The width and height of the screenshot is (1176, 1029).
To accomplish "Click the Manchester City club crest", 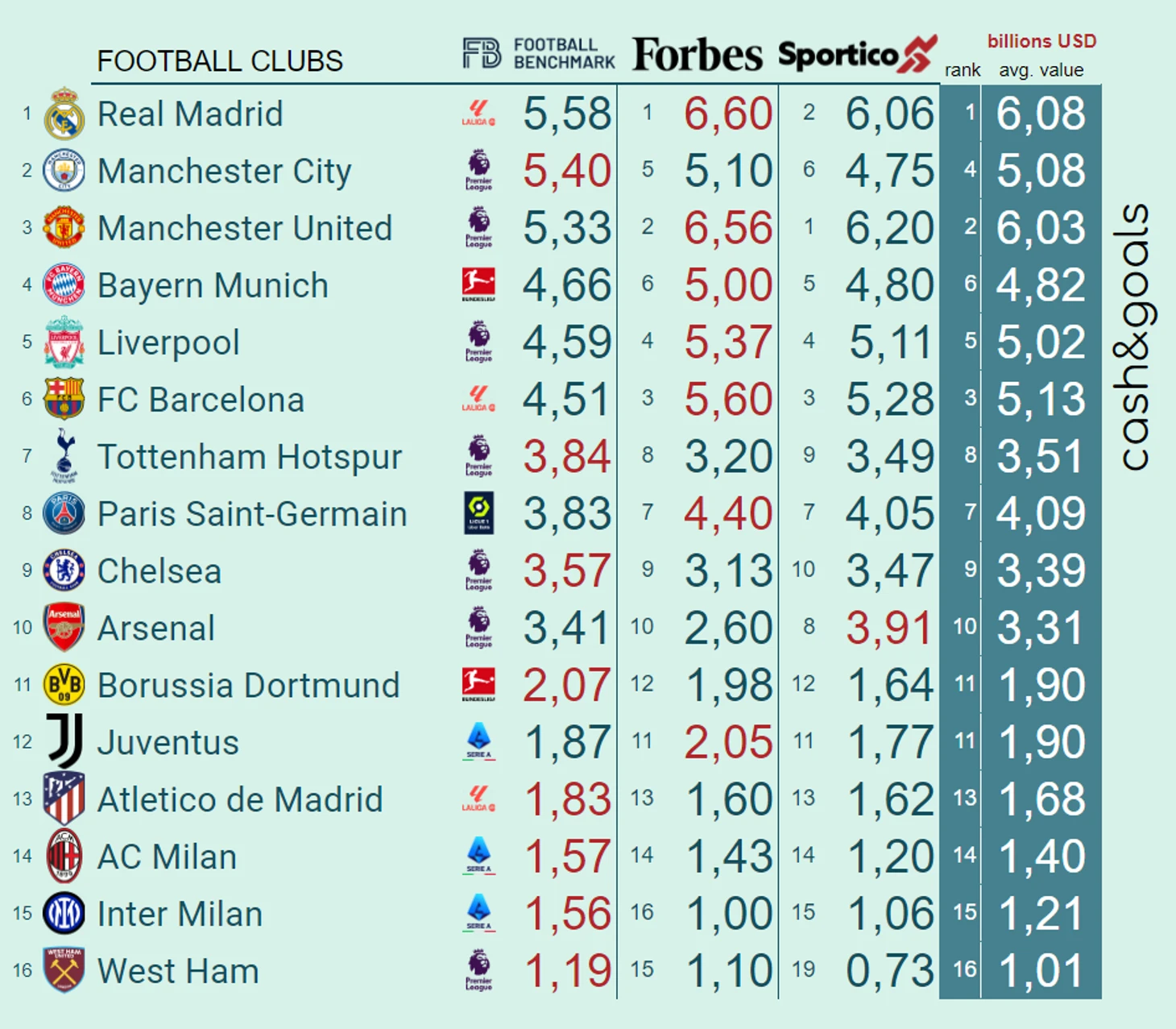I will coord(64,171).
